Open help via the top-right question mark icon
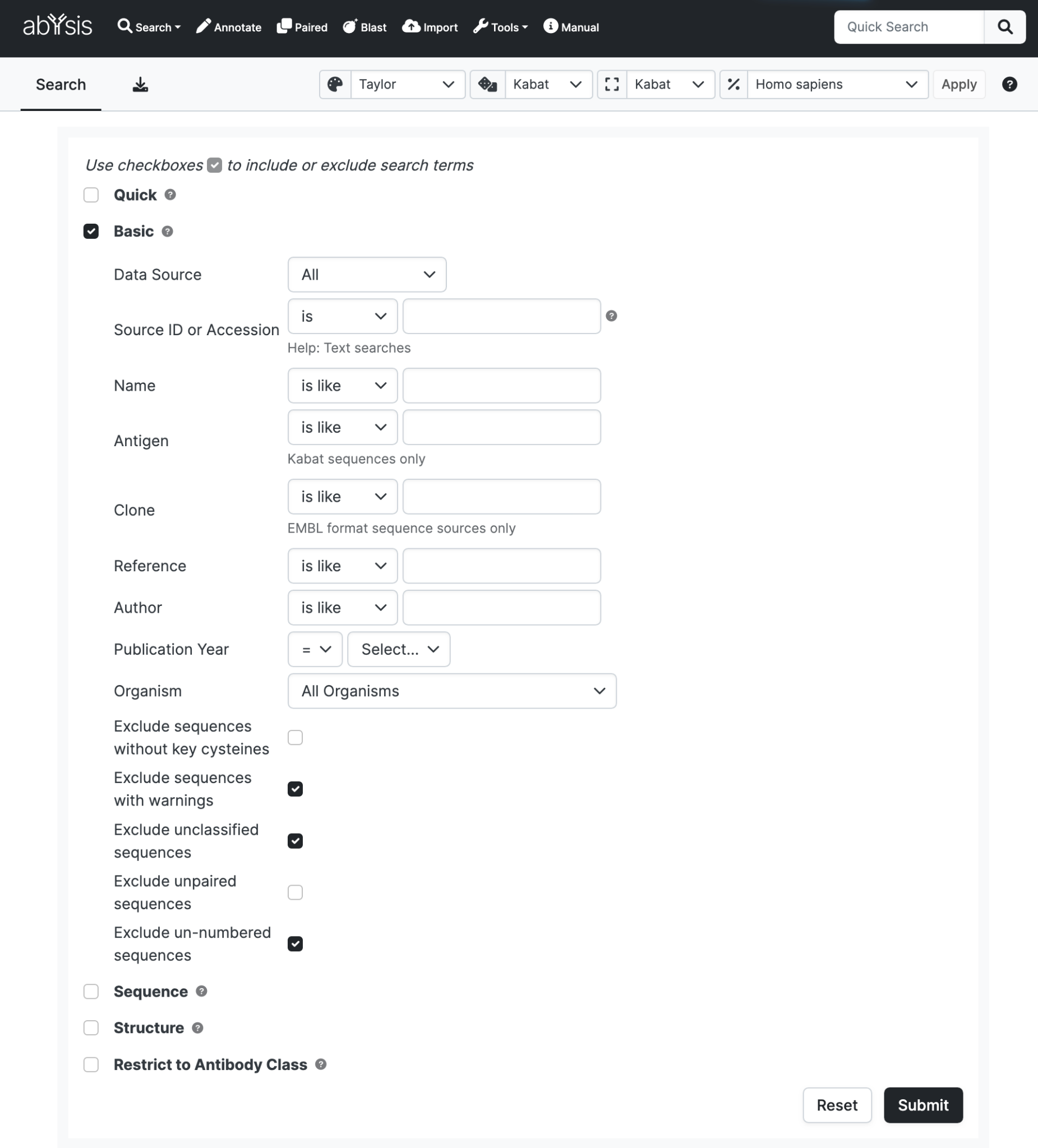The height and width of the screenshot is (1148, 1038). point(1009,84)
